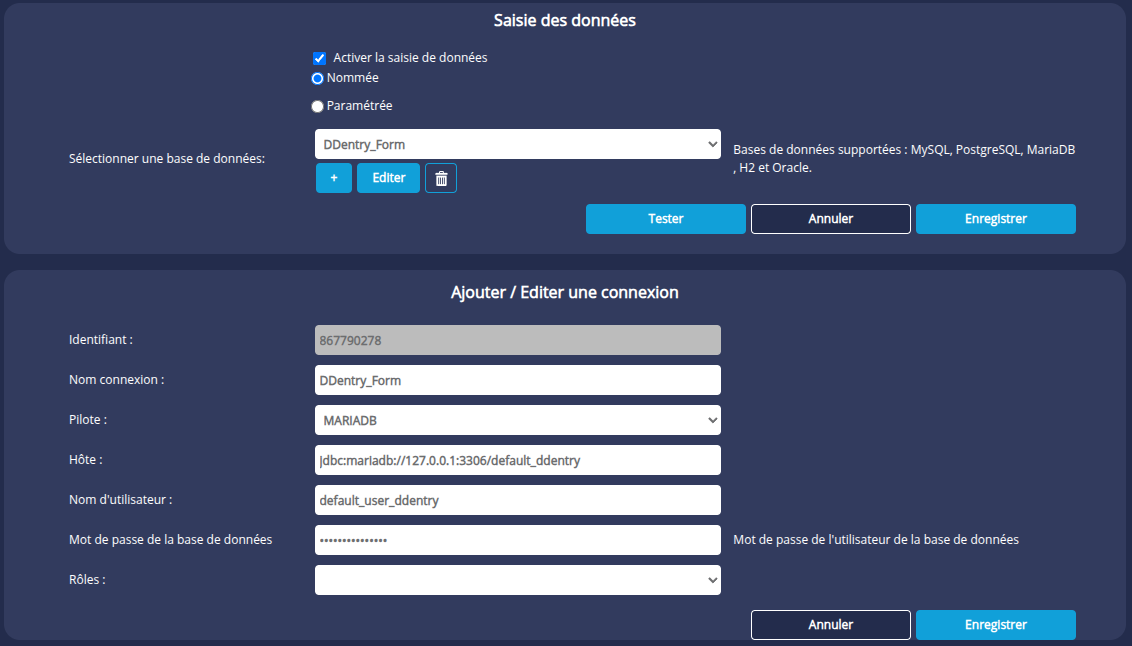The width and height of the screenshot is (1132, 646).
Task: Click the greyed-out Identifiant field
Action: coord(517,340)
